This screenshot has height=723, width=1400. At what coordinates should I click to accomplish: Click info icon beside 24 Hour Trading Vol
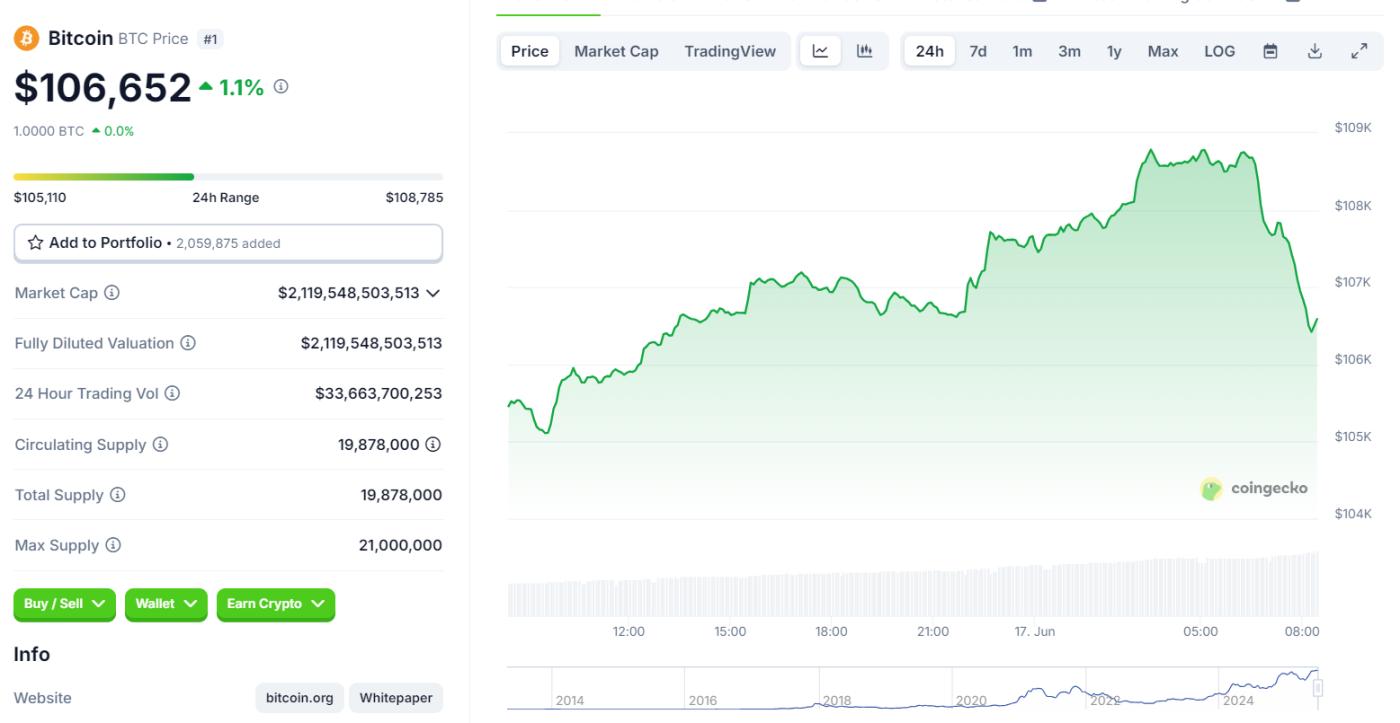pos(172,394)
